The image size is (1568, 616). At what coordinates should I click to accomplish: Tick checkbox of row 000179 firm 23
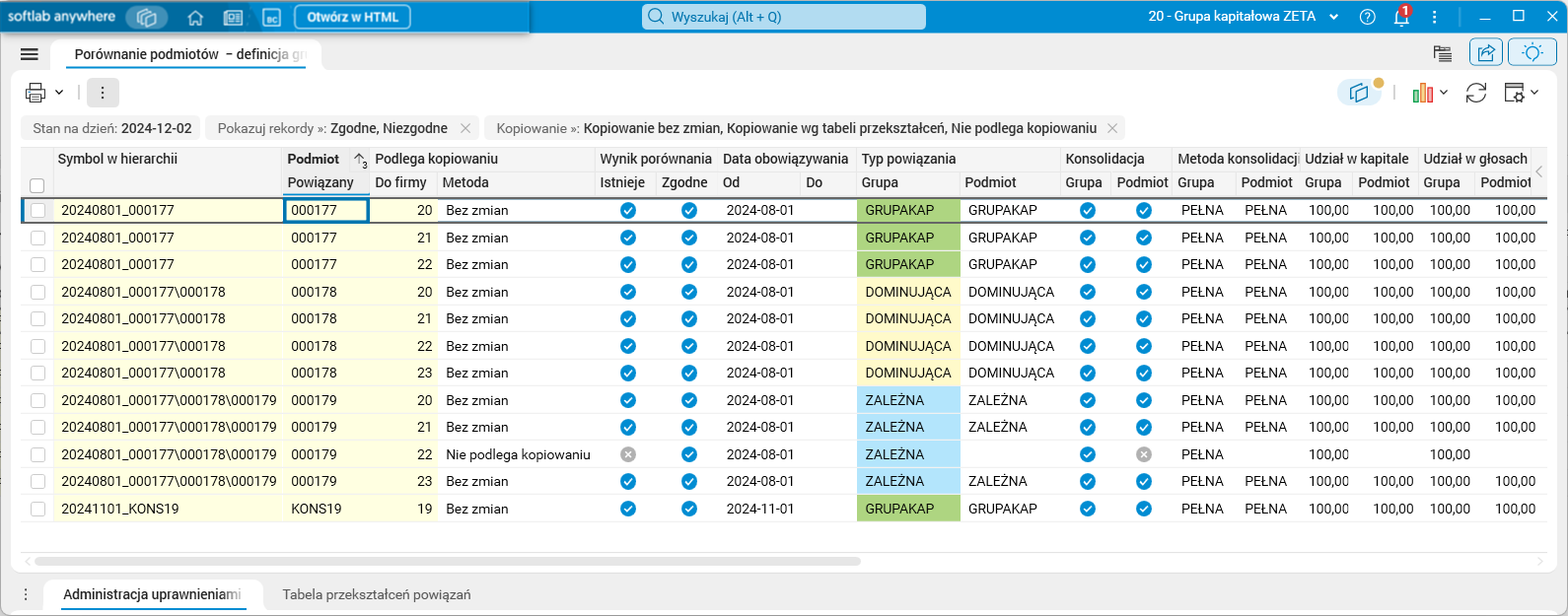click(37, 481)
